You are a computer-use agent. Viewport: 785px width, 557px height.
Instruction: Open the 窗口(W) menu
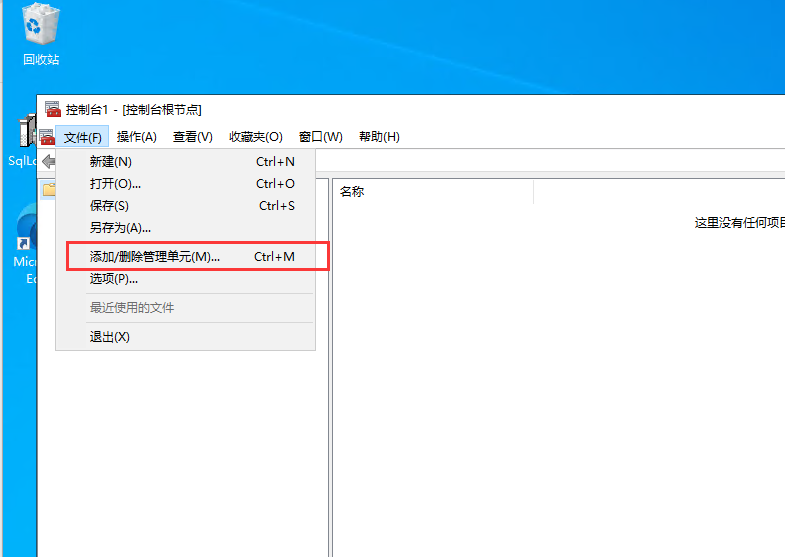(320, 137)
